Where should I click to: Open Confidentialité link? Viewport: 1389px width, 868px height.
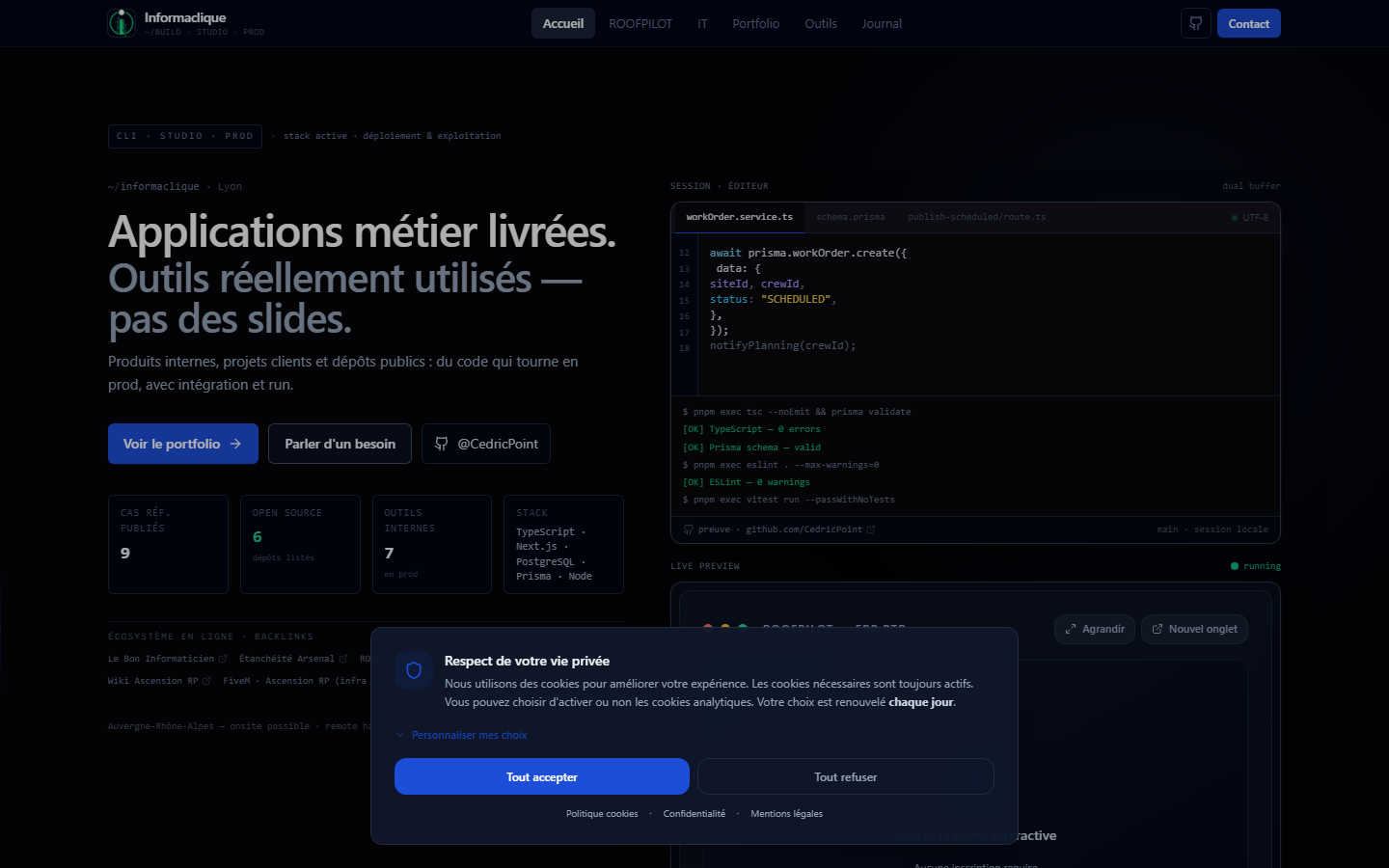(694, 814)
